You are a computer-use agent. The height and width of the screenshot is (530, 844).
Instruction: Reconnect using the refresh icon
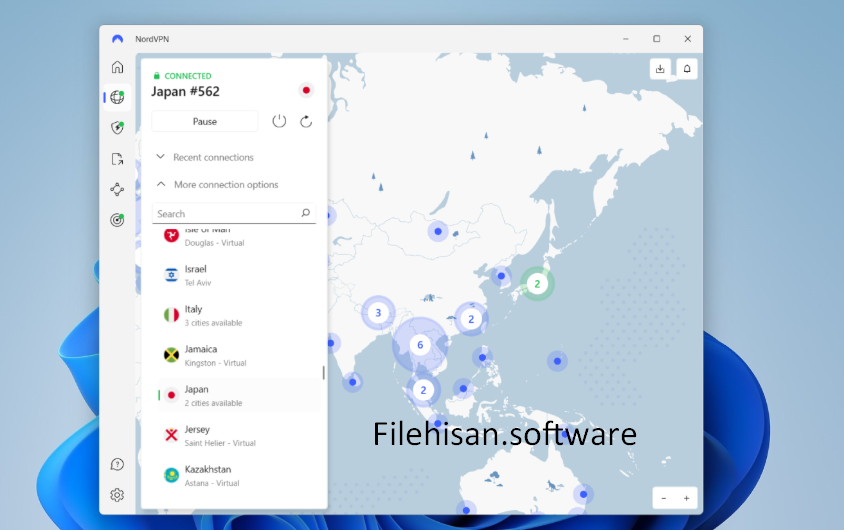coord(306,122)
